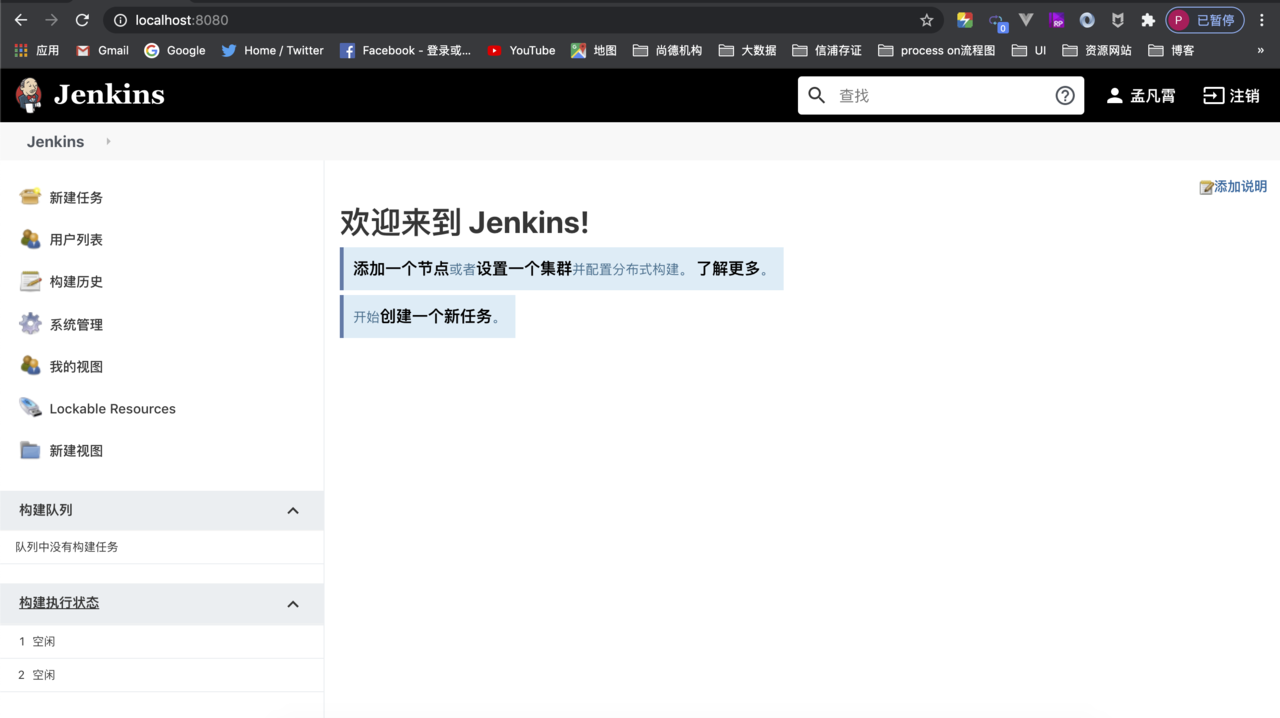
Task: Click the 新建任务 new item icon
Action: 30,197
